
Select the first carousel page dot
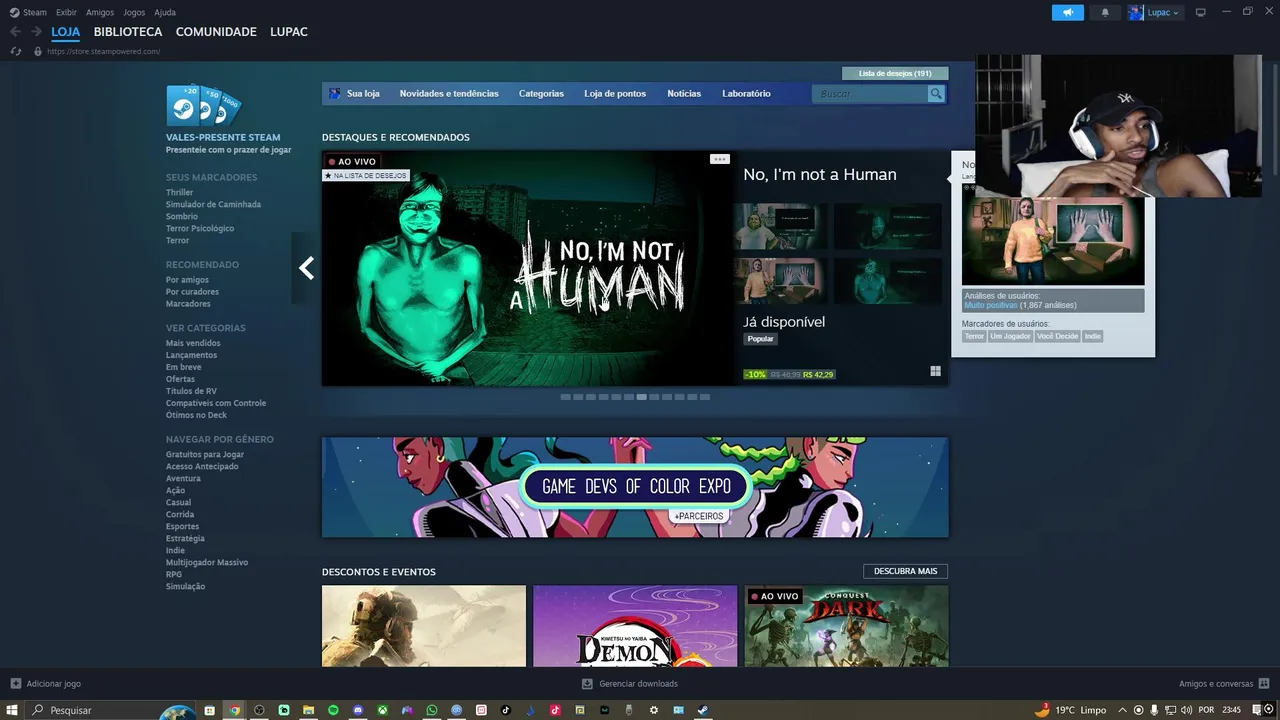(x=565, y=397)
